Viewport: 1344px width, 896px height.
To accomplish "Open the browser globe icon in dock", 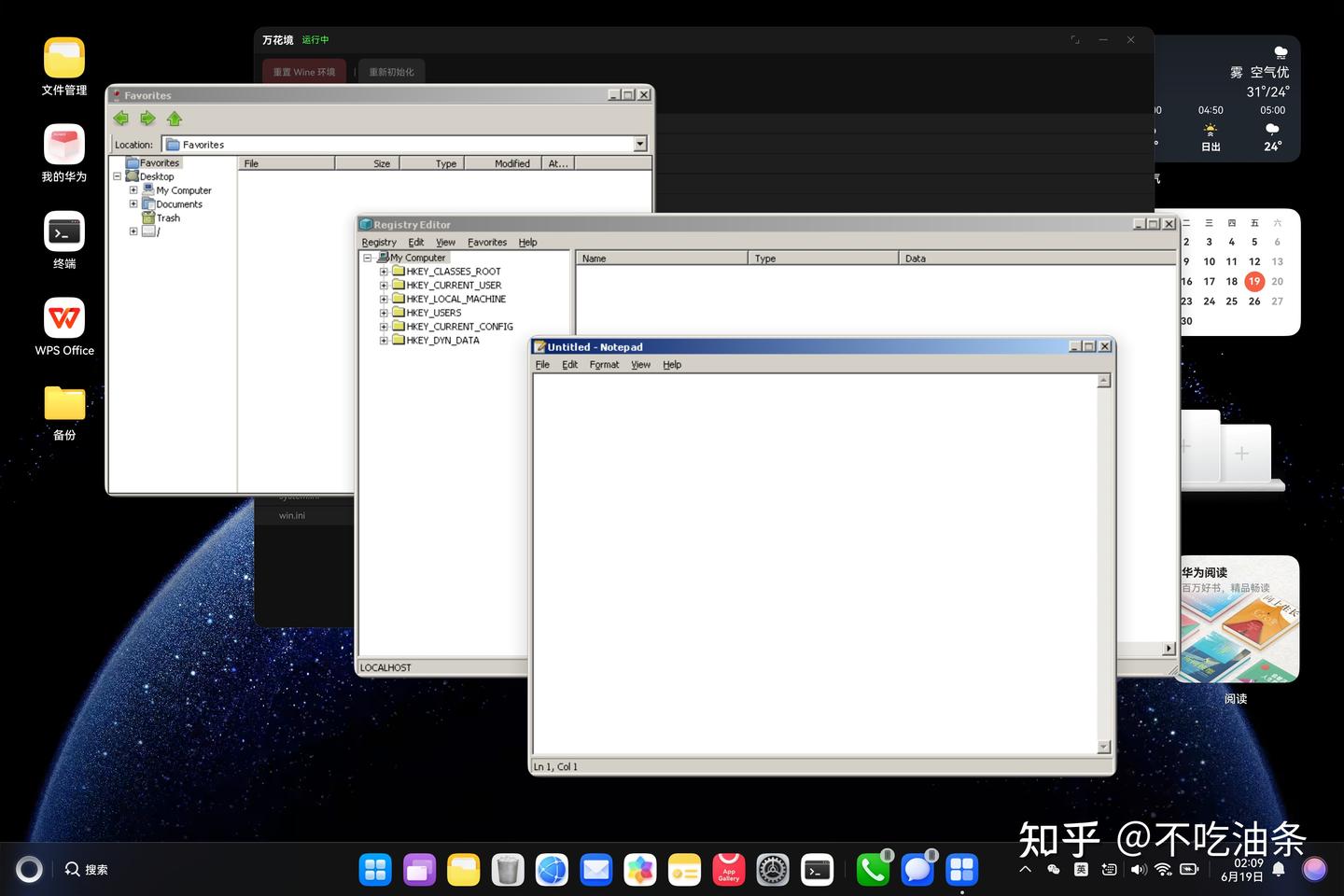I will tap(552, 870).
